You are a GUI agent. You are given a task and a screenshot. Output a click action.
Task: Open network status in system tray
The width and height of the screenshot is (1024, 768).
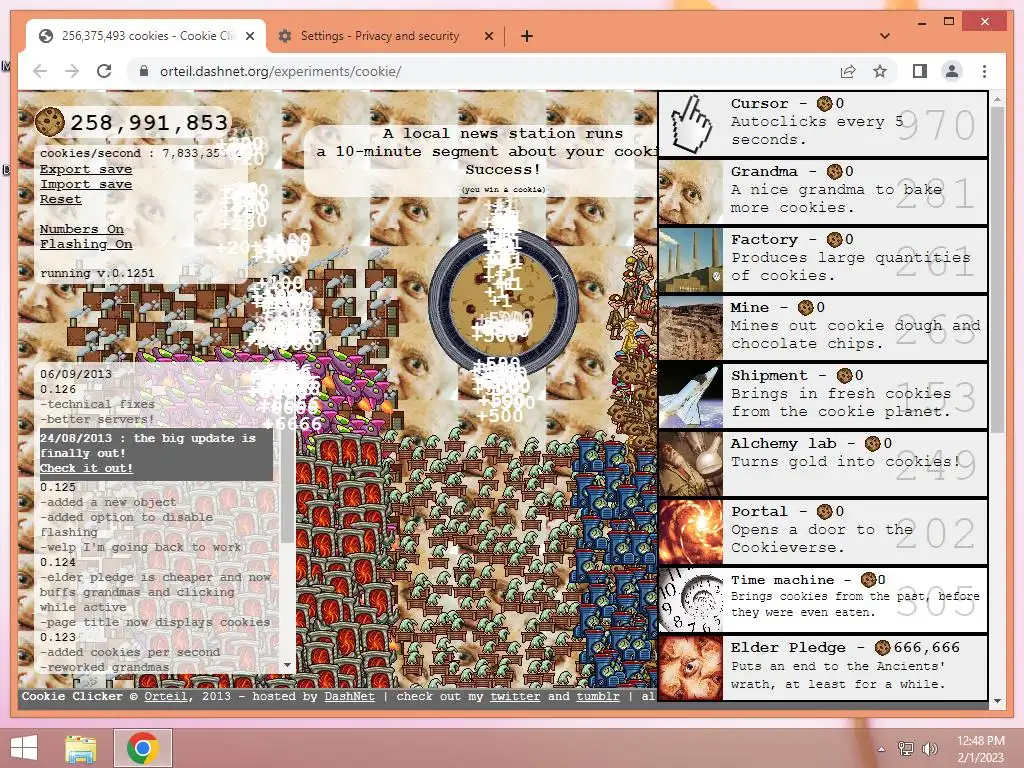click(906, 748)
